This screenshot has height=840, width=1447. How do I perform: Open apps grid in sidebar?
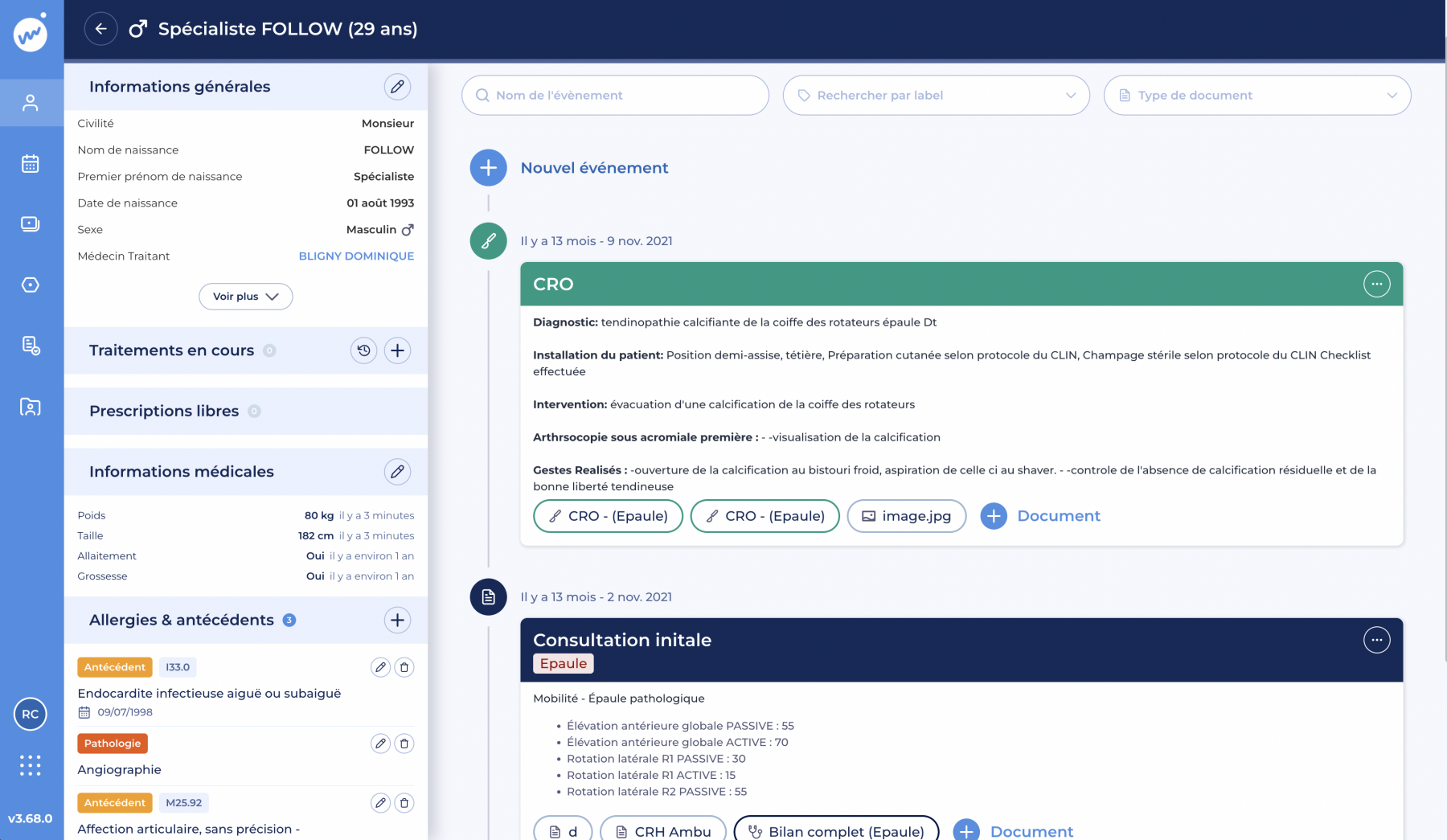tap(31, 765)
